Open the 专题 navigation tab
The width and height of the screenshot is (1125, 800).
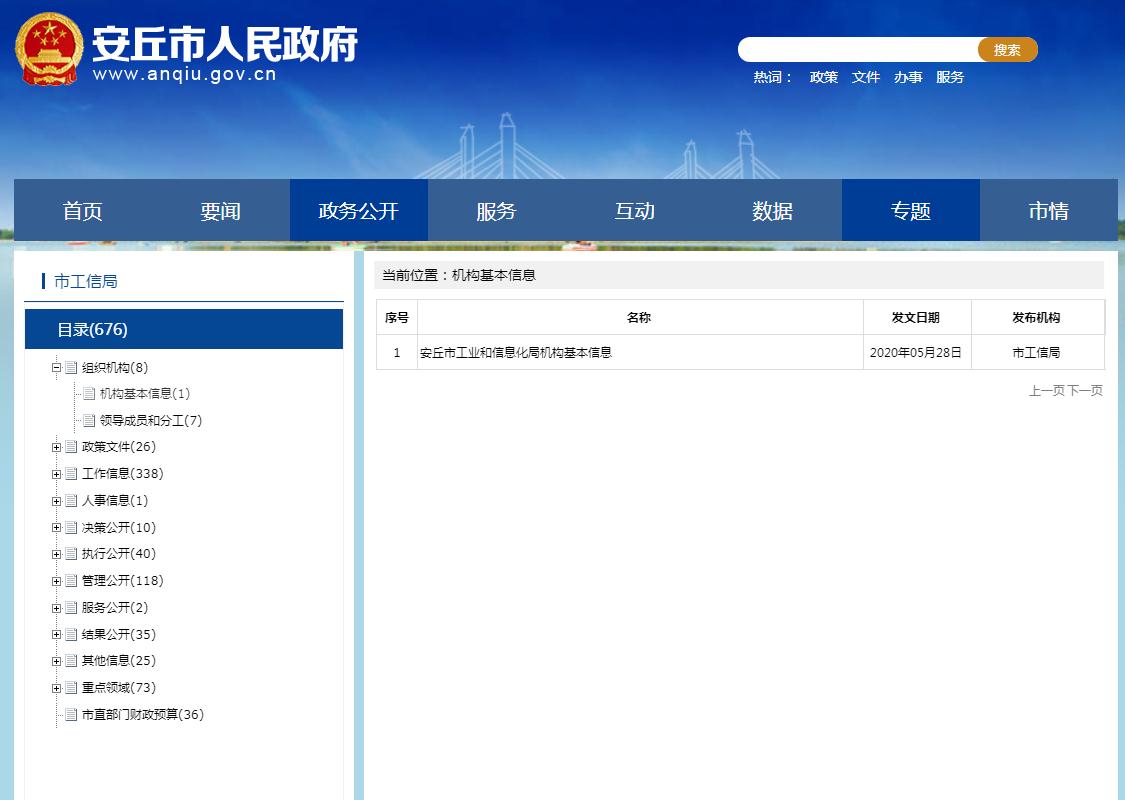click(x=910, y=210)
